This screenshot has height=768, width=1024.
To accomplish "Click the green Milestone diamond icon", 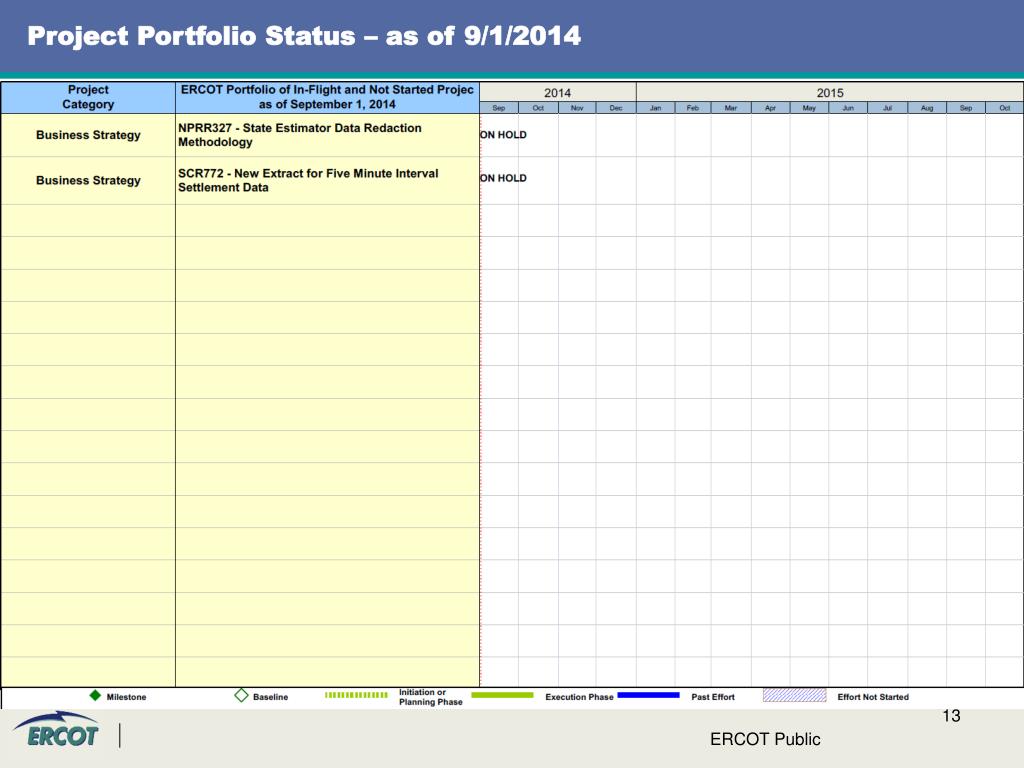I will (x=95, y=696).
